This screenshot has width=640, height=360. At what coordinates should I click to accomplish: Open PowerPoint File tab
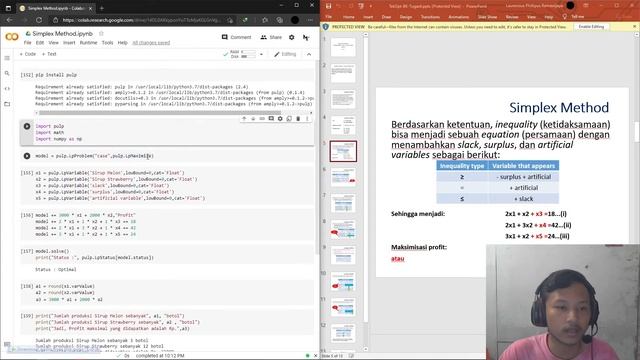pos(329,17)
